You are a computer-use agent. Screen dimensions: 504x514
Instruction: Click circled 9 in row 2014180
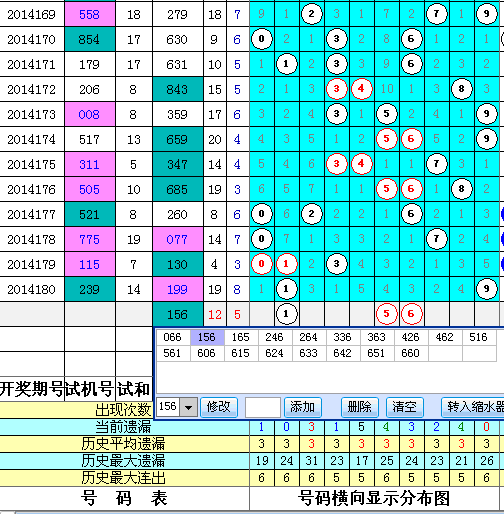(x=486, y=289)
